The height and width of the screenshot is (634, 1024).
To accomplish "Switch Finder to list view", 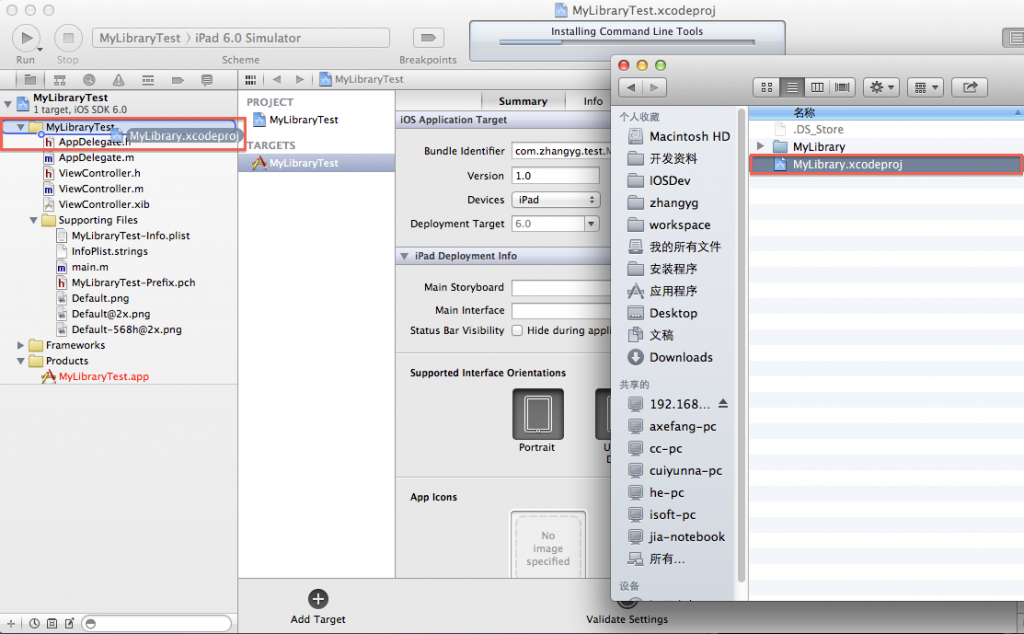I will tap(792, 87).
